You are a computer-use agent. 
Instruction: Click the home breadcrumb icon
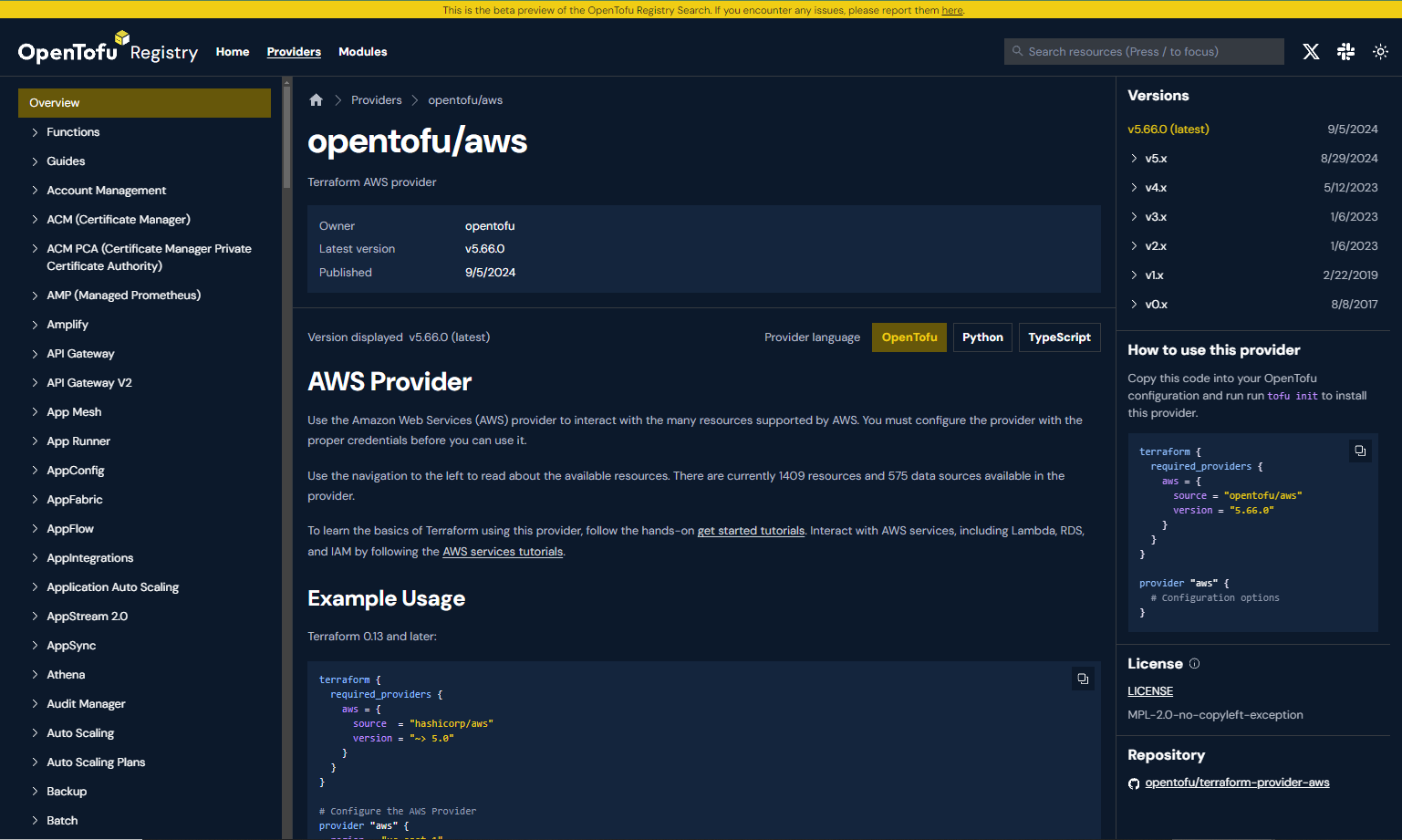coord(316,100)
